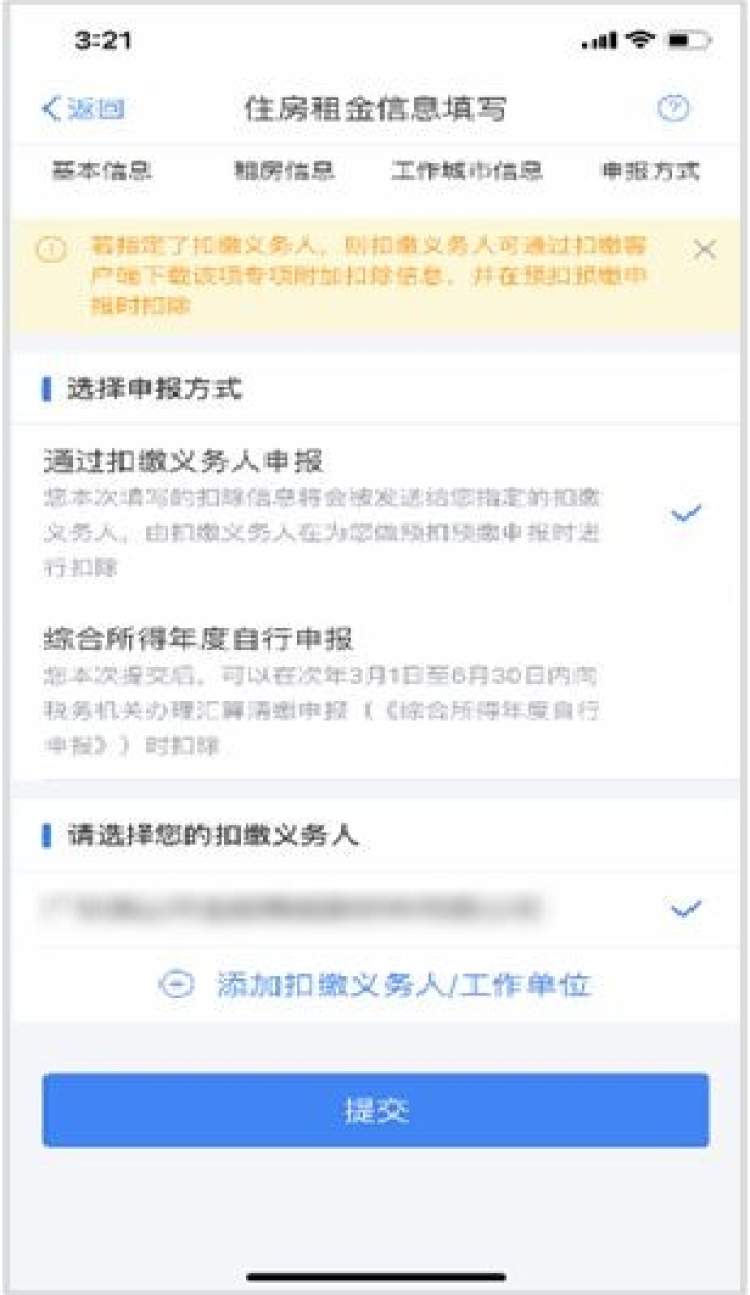Tap the circled plus add icon

coord(176,985)
